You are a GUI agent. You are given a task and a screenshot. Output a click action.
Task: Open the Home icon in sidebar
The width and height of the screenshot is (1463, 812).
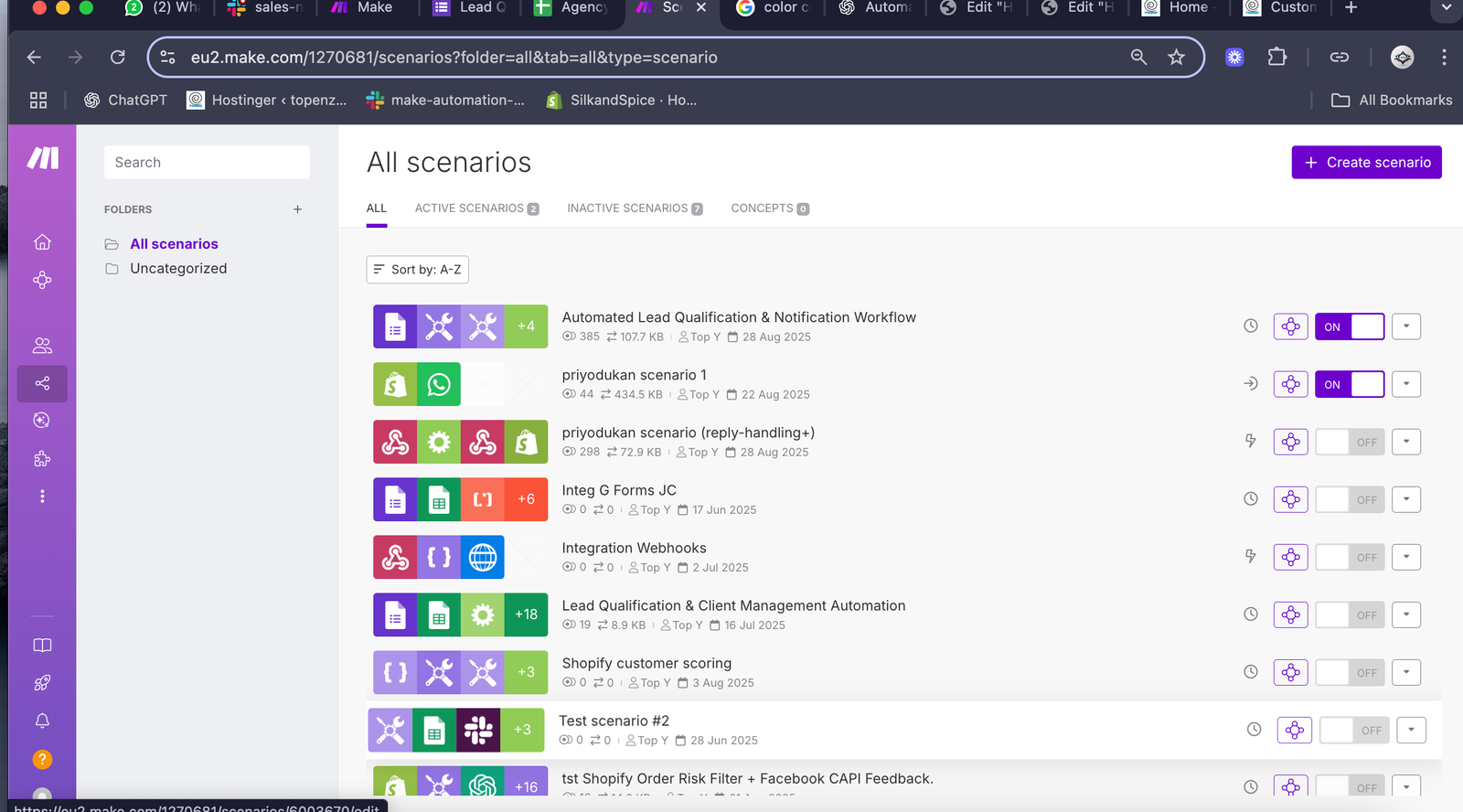click(x=42, y=242)
